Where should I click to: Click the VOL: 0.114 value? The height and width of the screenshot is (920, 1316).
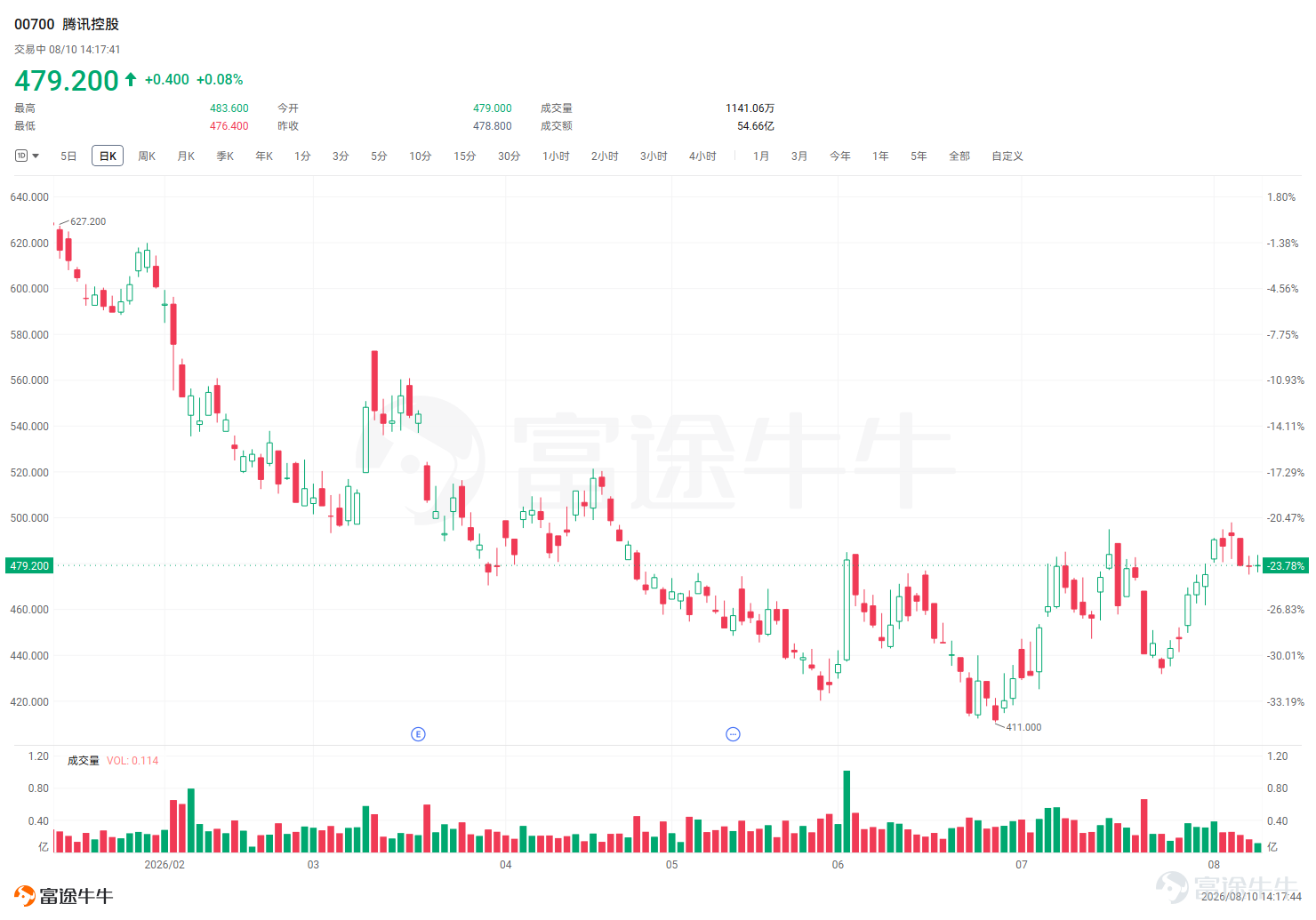[x=132, y=761]
